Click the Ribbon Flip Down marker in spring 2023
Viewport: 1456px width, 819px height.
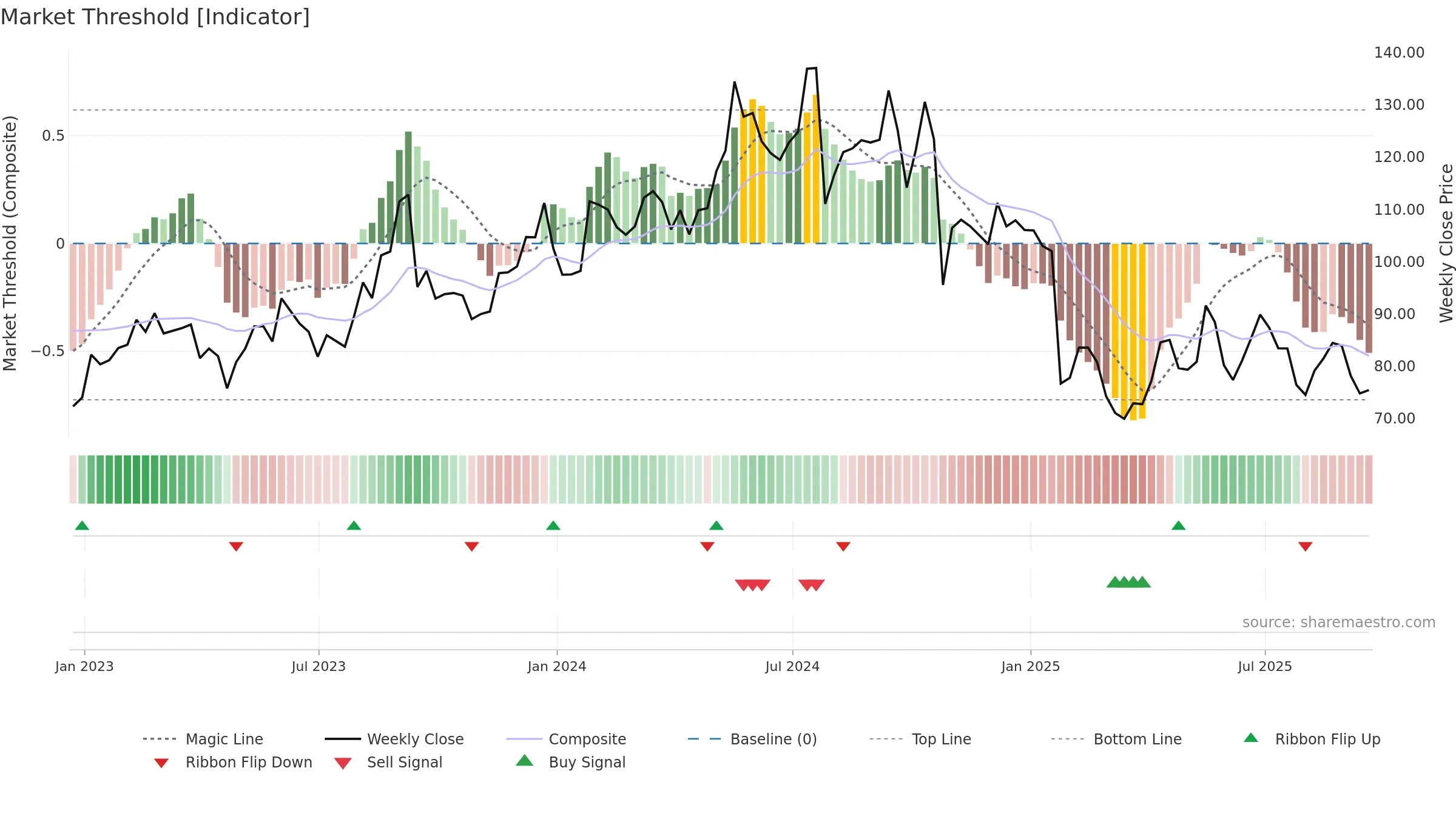[236, 547]
